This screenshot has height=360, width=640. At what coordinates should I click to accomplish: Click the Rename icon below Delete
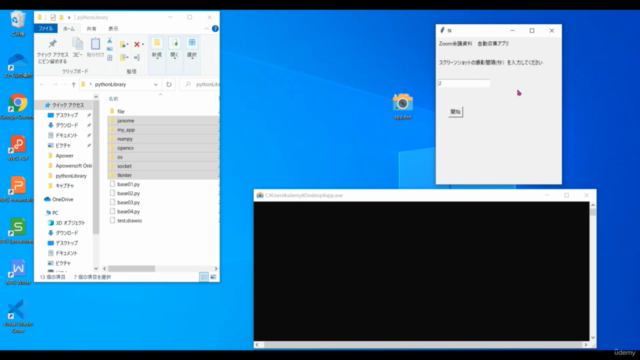[137, 58]
